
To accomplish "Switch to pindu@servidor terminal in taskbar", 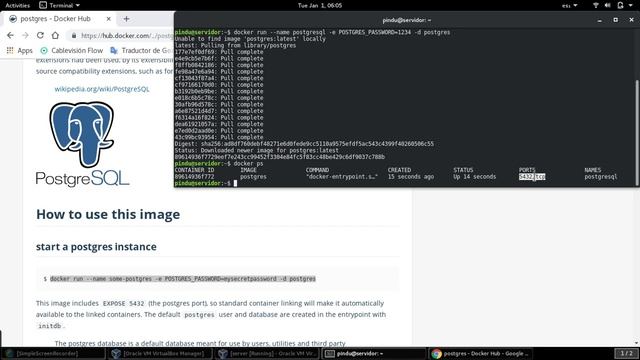I will tap(374, 353).
